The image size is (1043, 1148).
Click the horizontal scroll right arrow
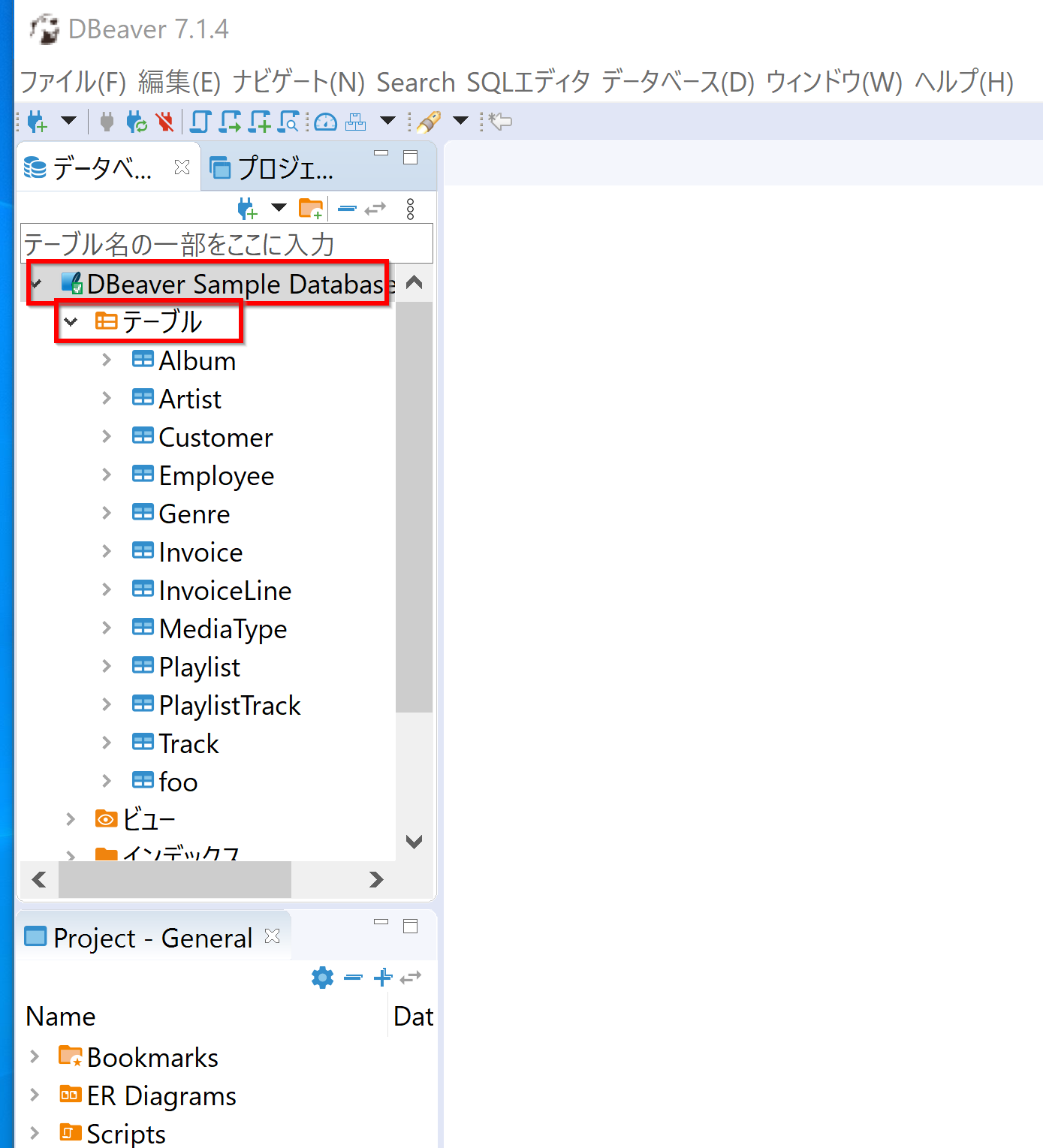coord(376,879)
